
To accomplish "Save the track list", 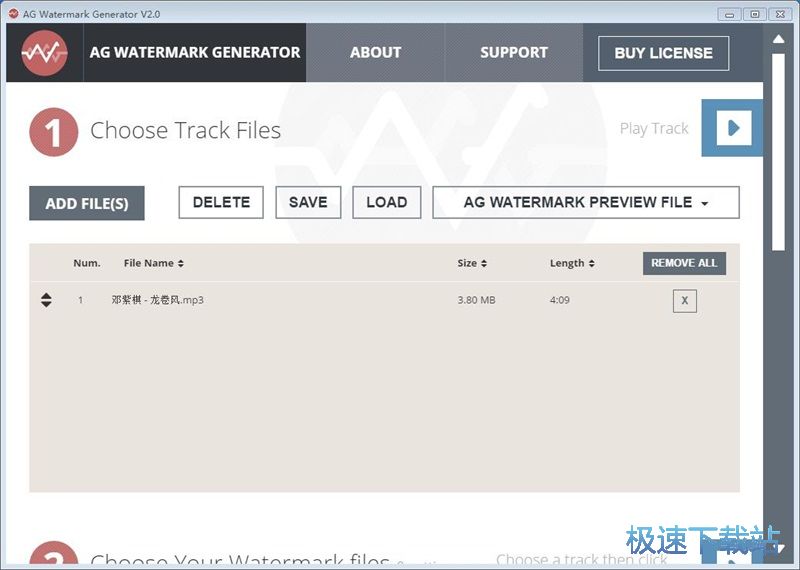I will (308, 203).
